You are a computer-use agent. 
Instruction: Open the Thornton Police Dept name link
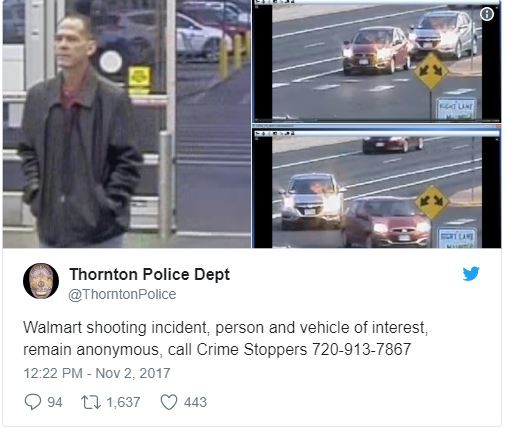pos(149,275)
